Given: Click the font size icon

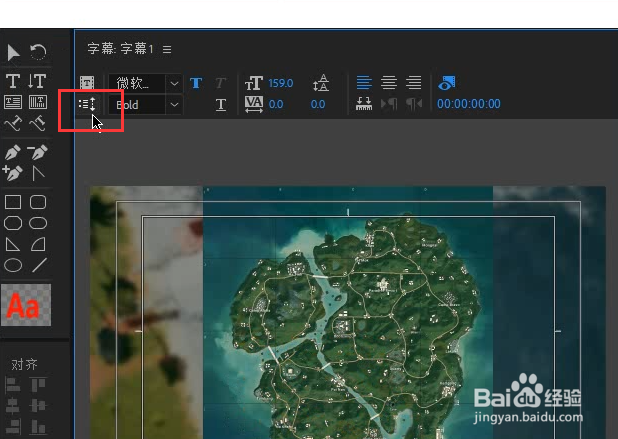Looking at the screenshot, I should point(254,83).
